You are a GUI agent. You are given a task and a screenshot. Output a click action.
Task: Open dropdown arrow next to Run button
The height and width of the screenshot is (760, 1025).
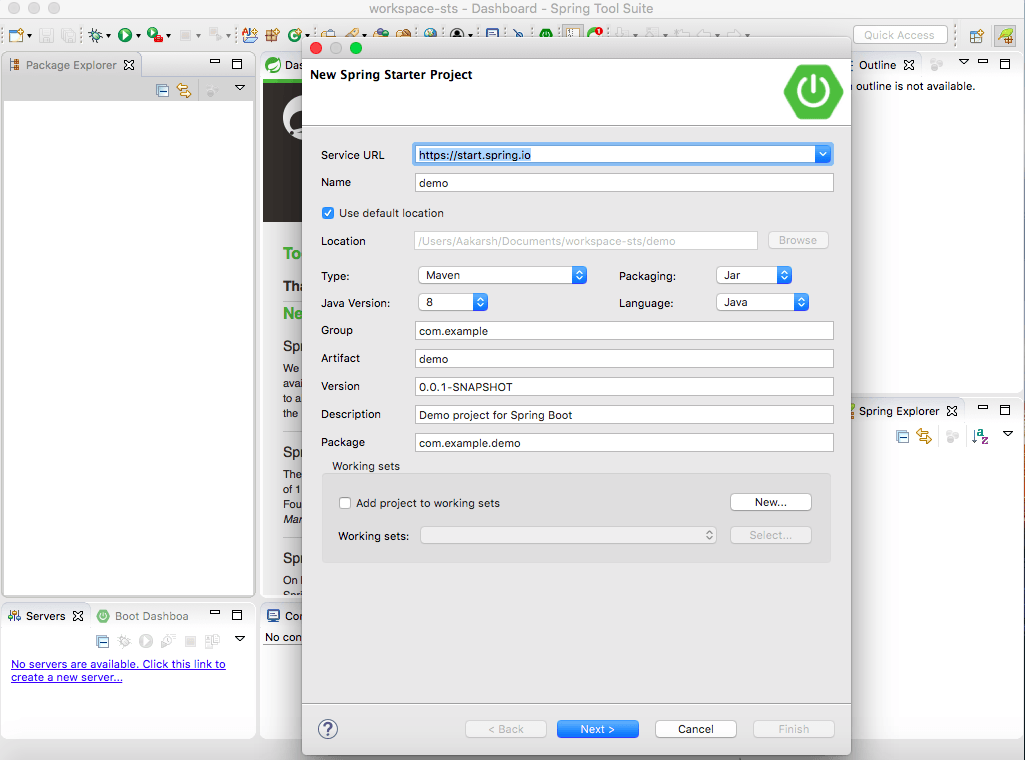click(x=138, y=36)
